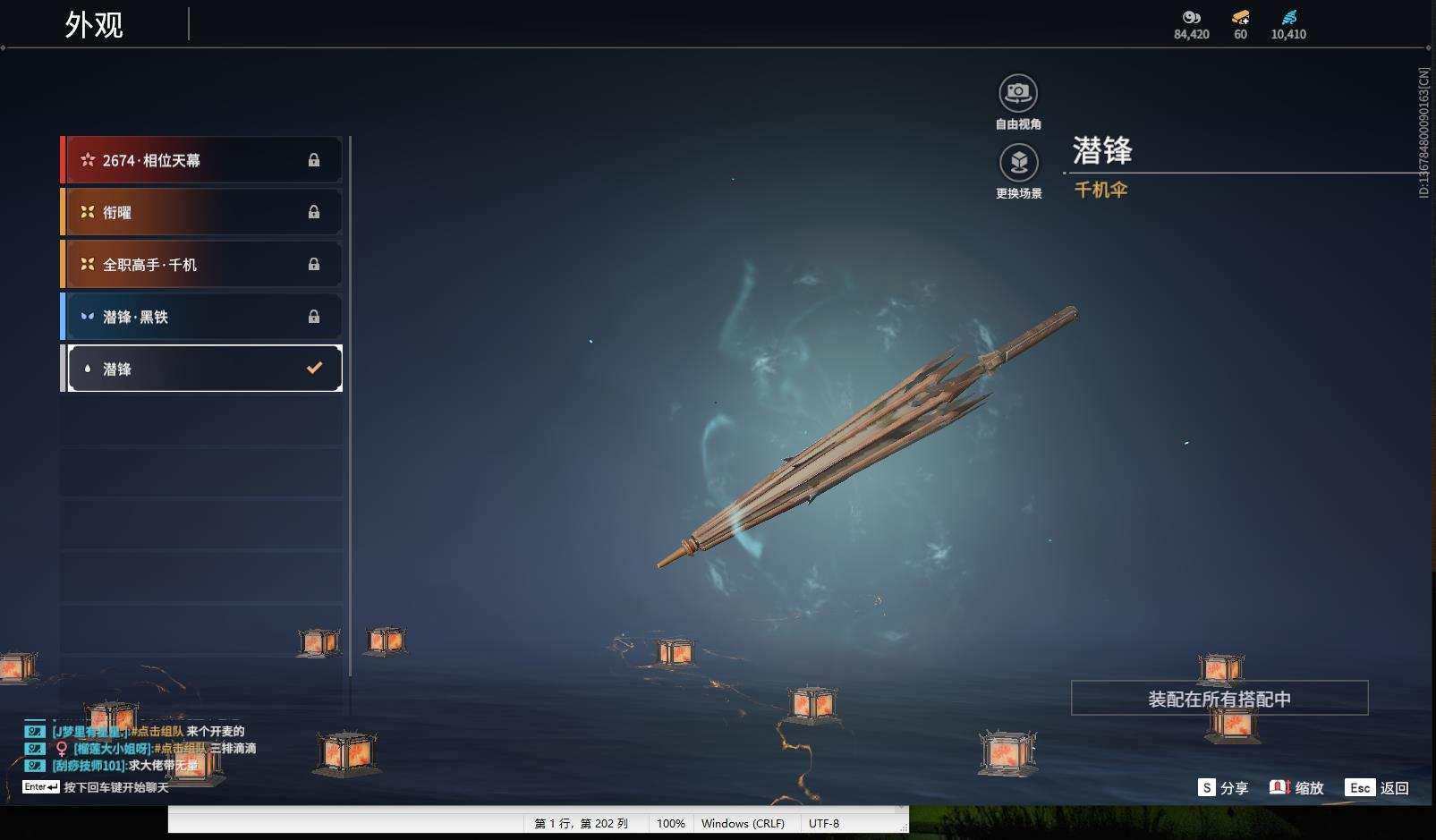
Task: Click the white drop icon beside 潜锋
Action: click(88, 368)
